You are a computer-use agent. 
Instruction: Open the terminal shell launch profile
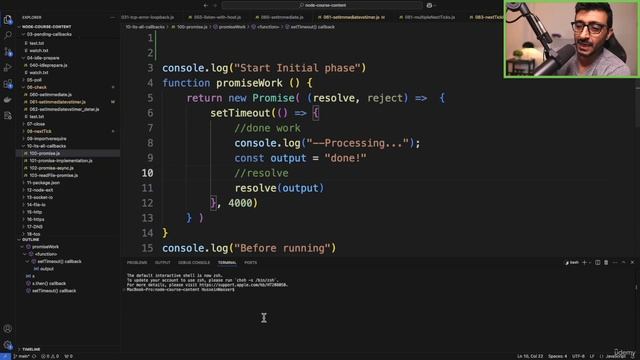click(x=572, y=262)
